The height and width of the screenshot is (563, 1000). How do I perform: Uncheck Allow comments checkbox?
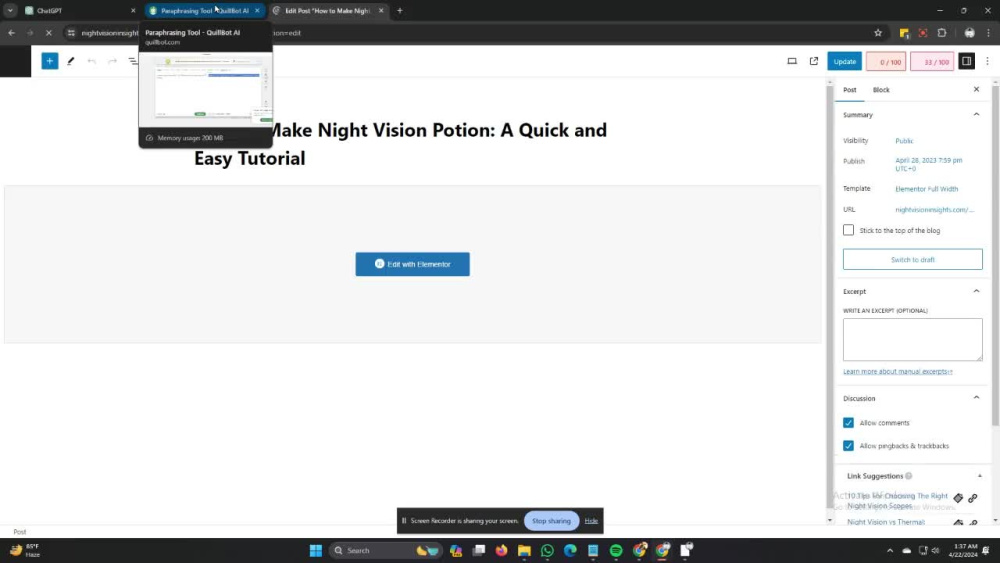click(x=848, y=423)
